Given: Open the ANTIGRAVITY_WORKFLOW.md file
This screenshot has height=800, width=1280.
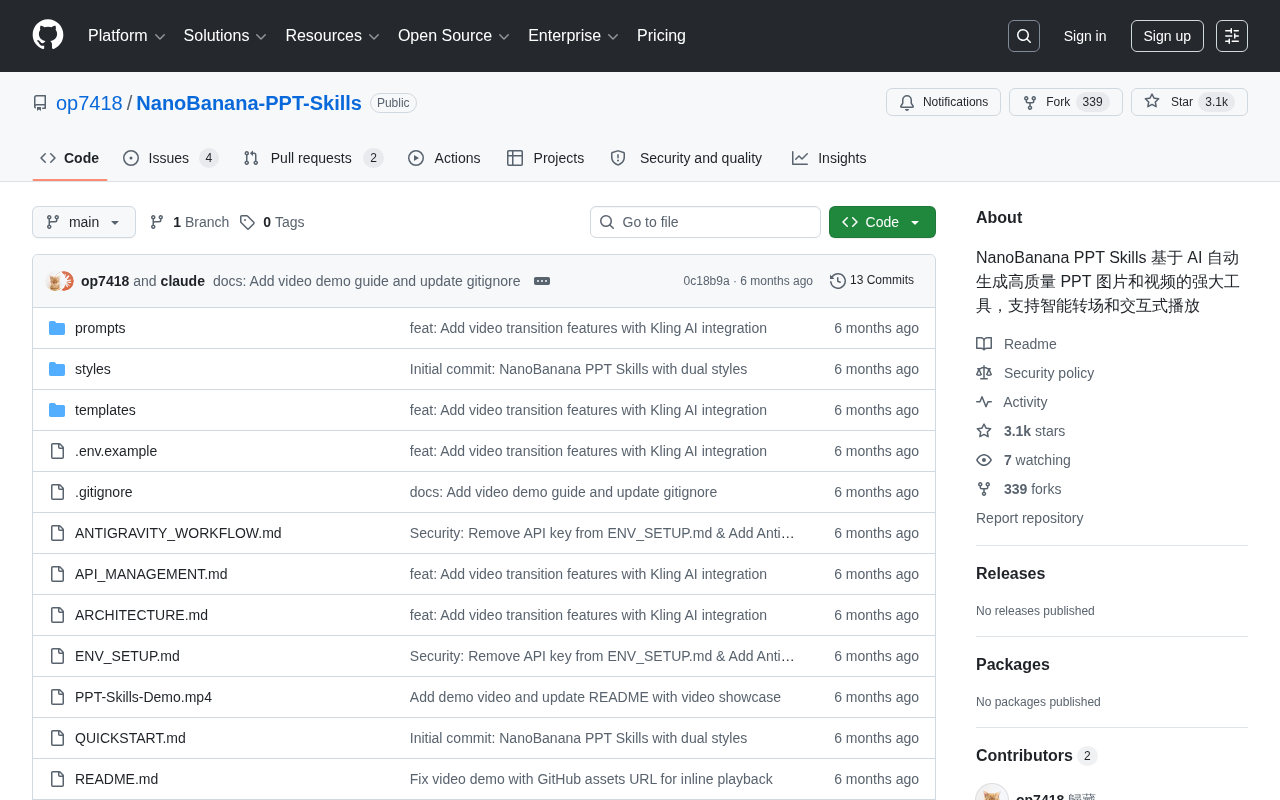Looking at the screenshot, I should pos(178,533).
